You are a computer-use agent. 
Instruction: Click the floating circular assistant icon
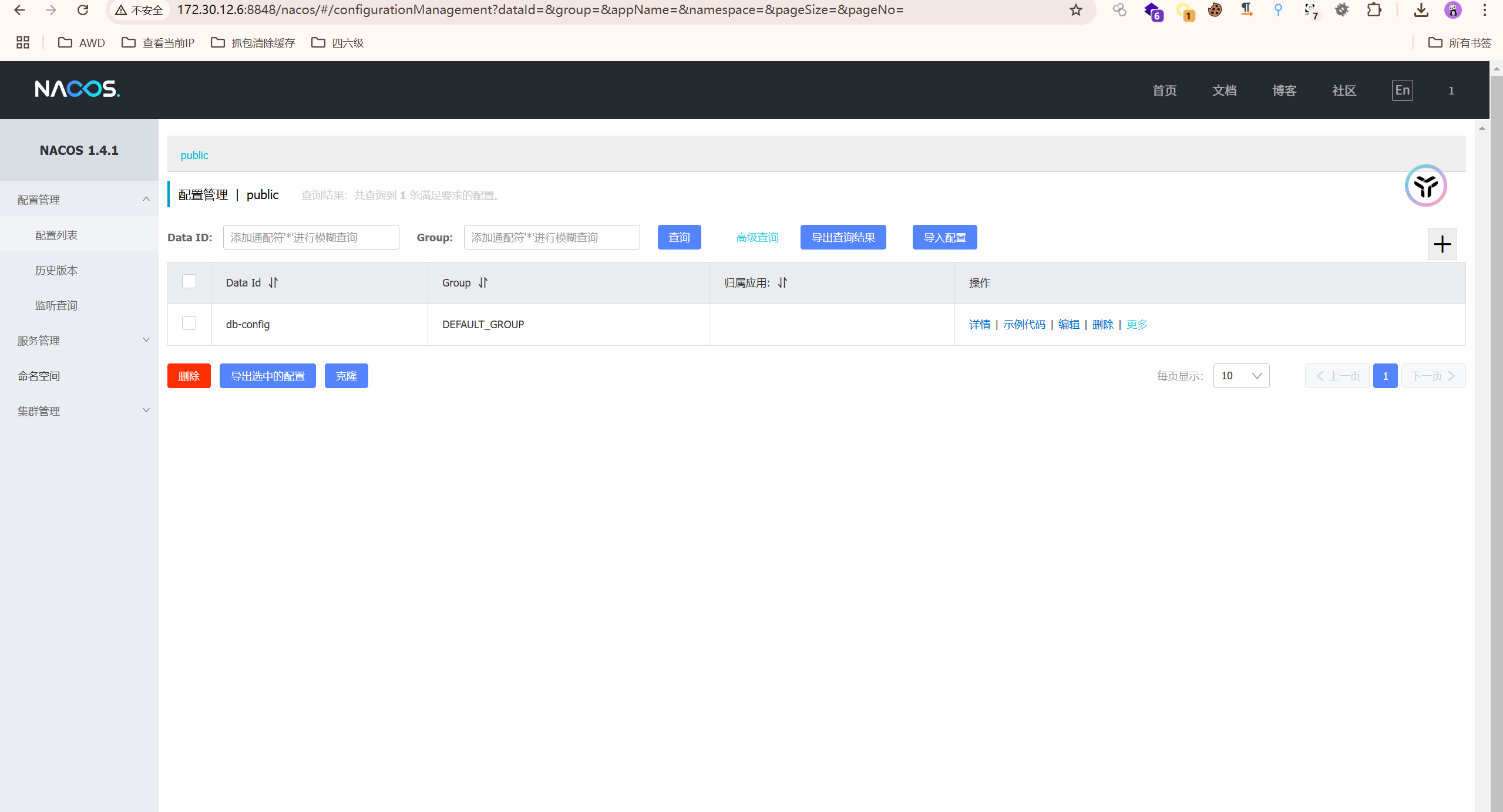1425,186
